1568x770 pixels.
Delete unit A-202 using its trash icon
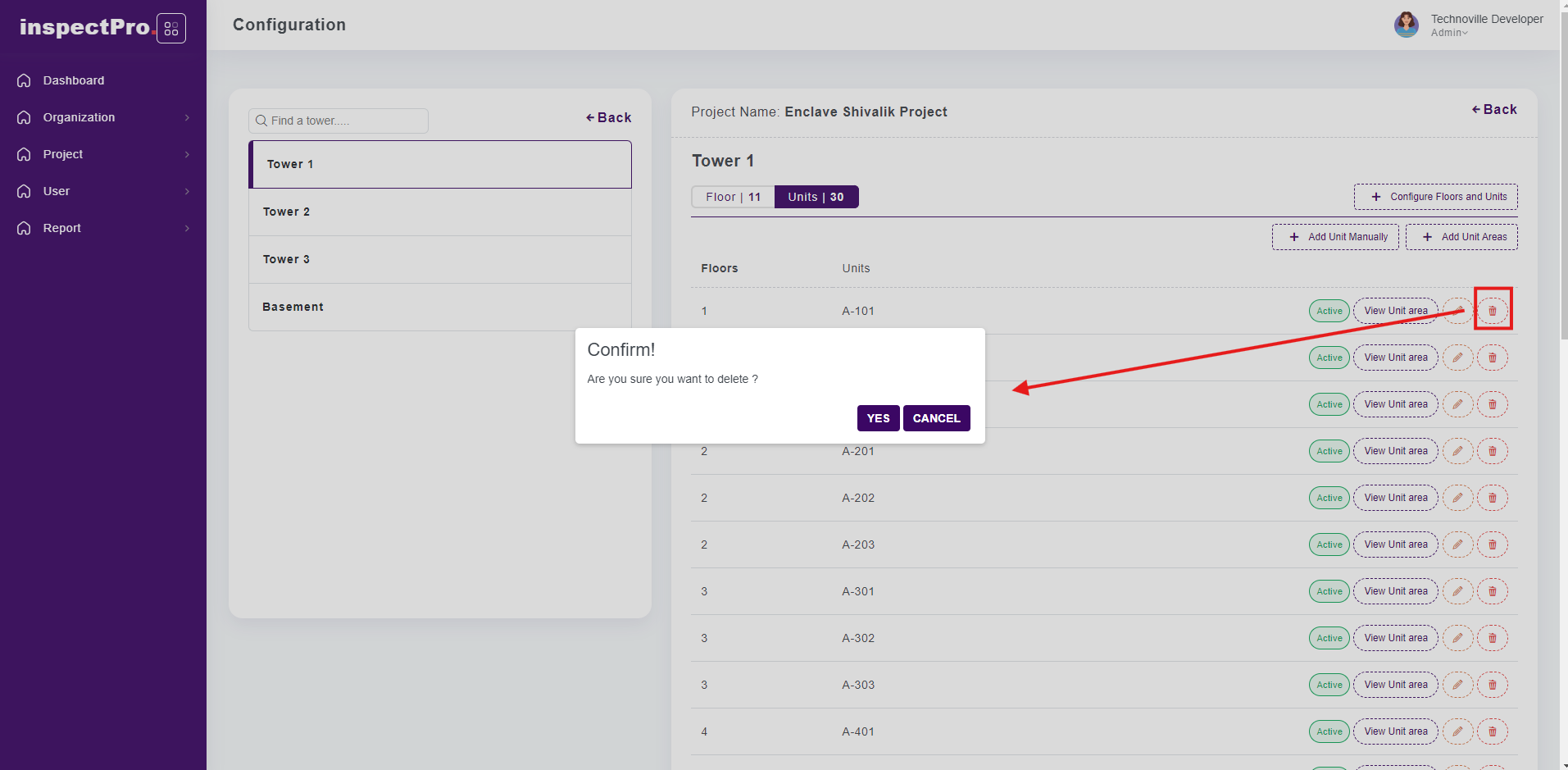1492,498
